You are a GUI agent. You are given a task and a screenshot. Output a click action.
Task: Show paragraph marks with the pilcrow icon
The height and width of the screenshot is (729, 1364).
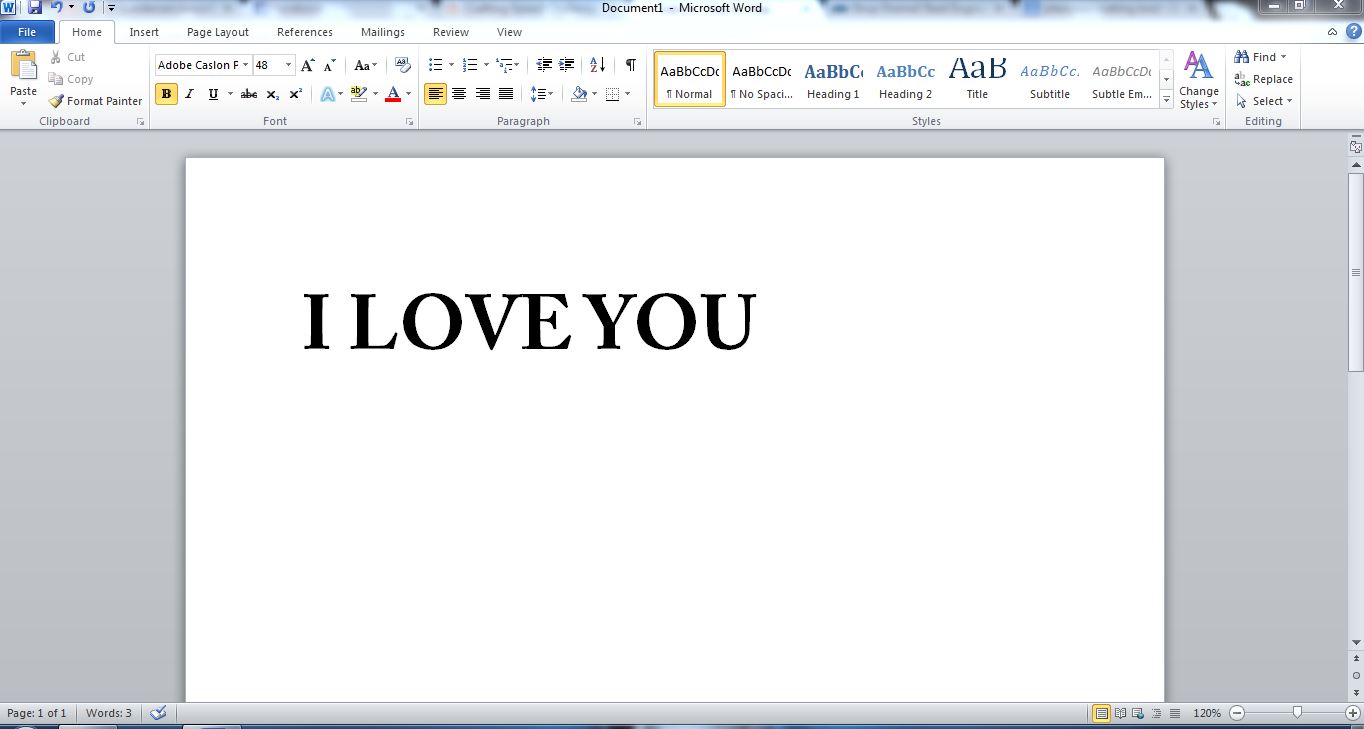631,65
